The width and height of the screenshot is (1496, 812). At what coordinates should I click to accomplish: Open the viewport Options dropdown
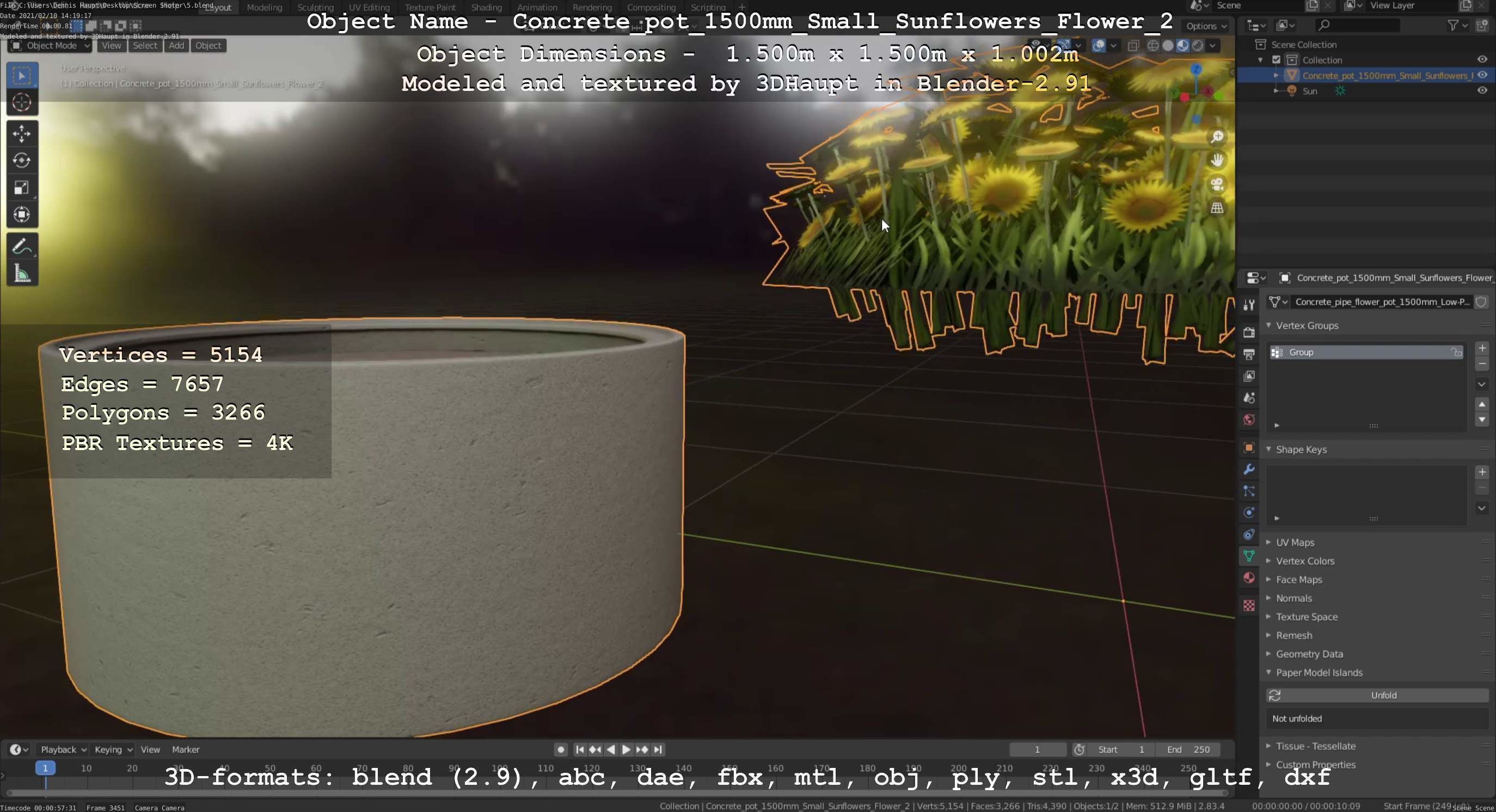[x=1207, y=26]
